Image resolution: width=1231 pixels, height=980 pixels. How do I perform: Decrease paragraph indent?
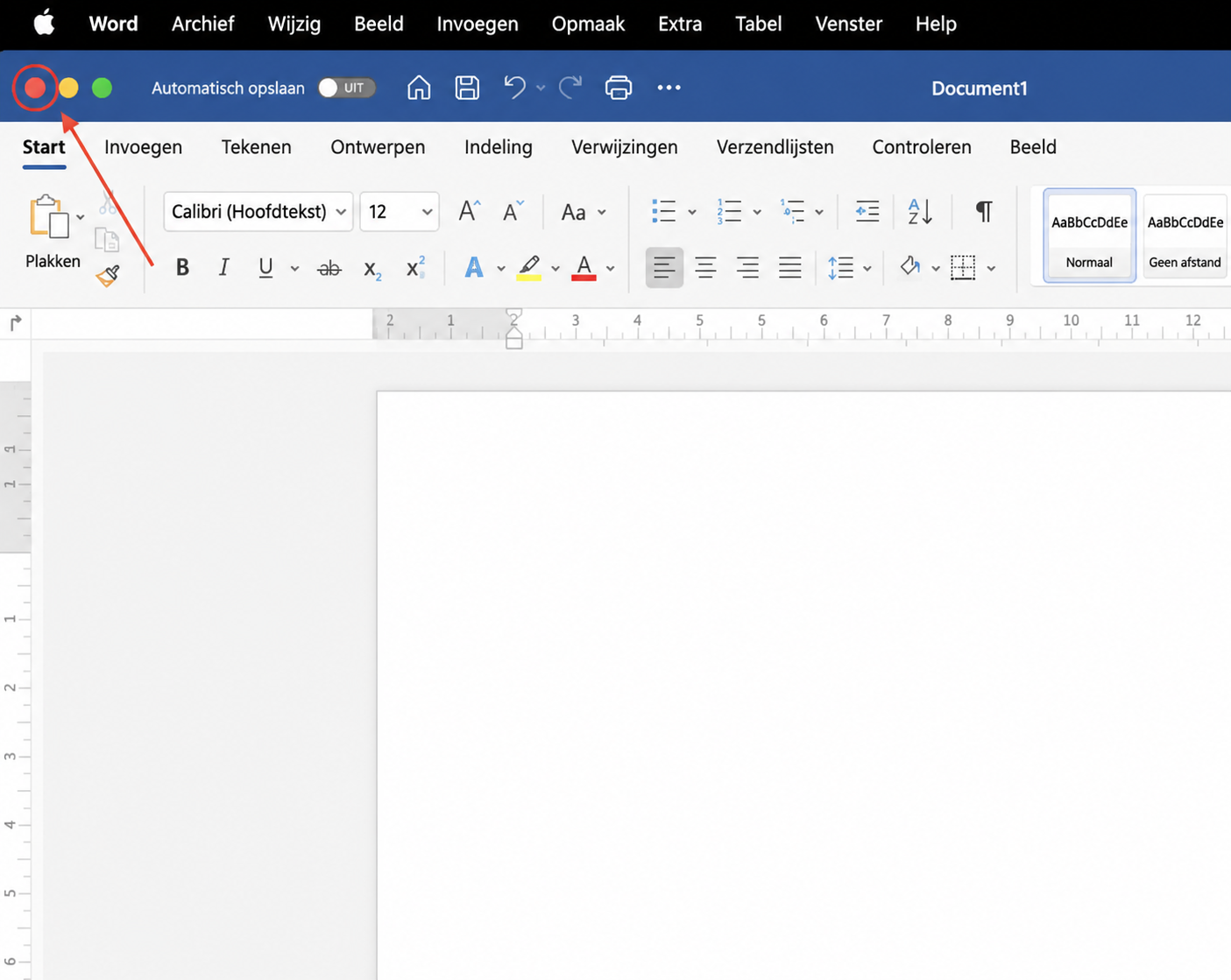point(867,211)
